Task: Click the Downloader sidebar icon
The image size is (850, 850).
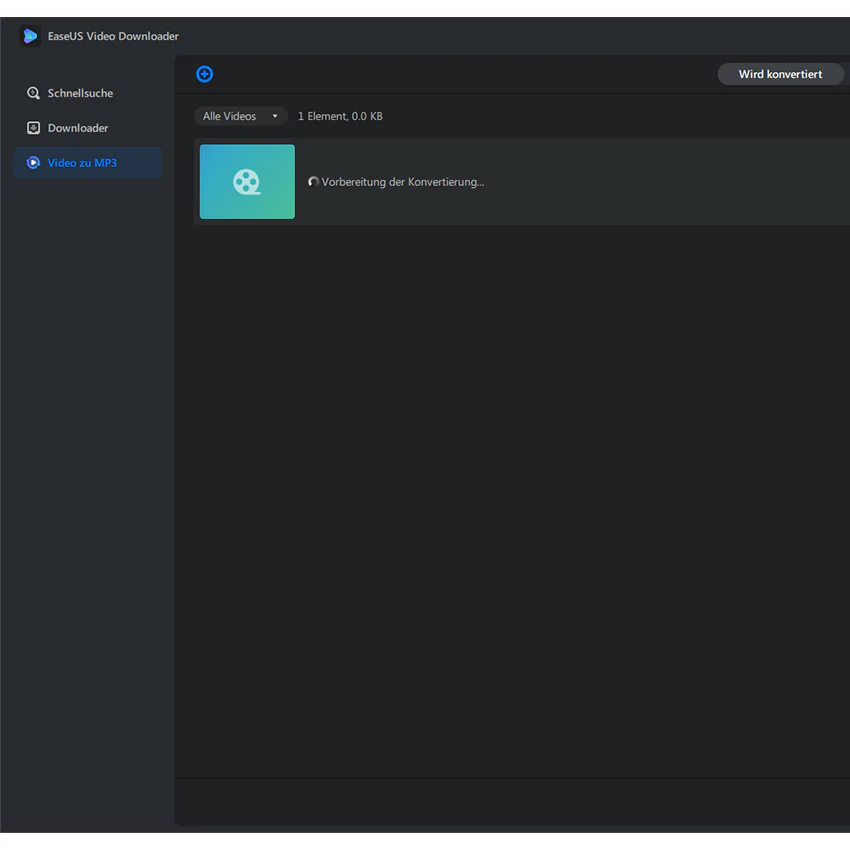Action: (x=33, y=128)
